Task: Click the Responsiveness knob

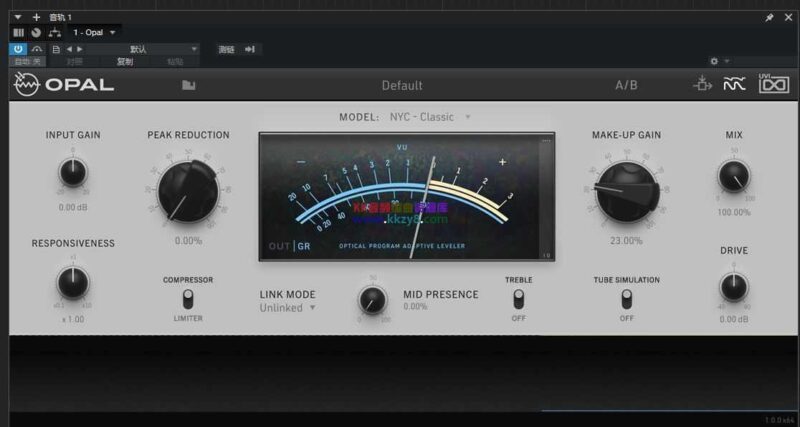Action: [x=73, y=282]
